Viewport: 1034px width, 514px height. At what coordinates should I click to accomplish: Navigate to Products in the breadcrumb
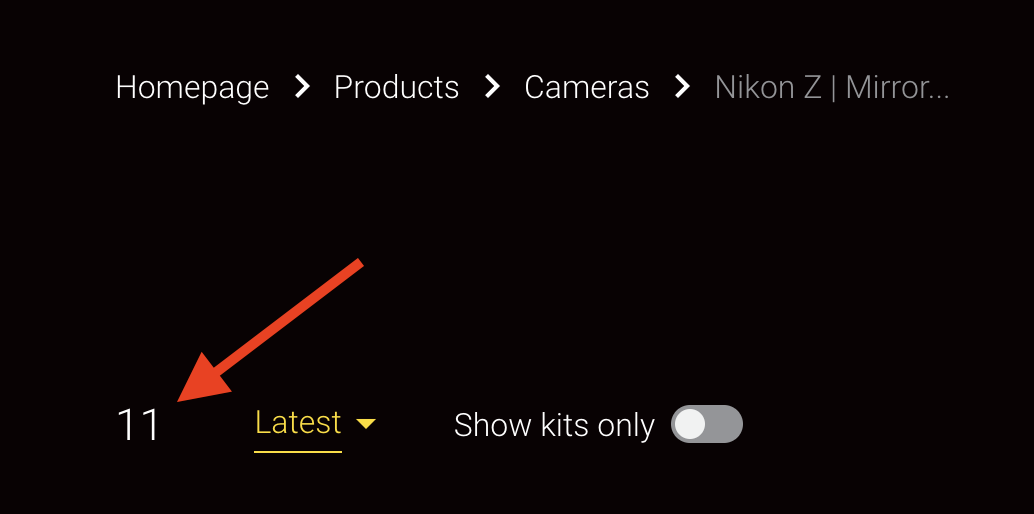pyautogui.click(x=396, y=88)
